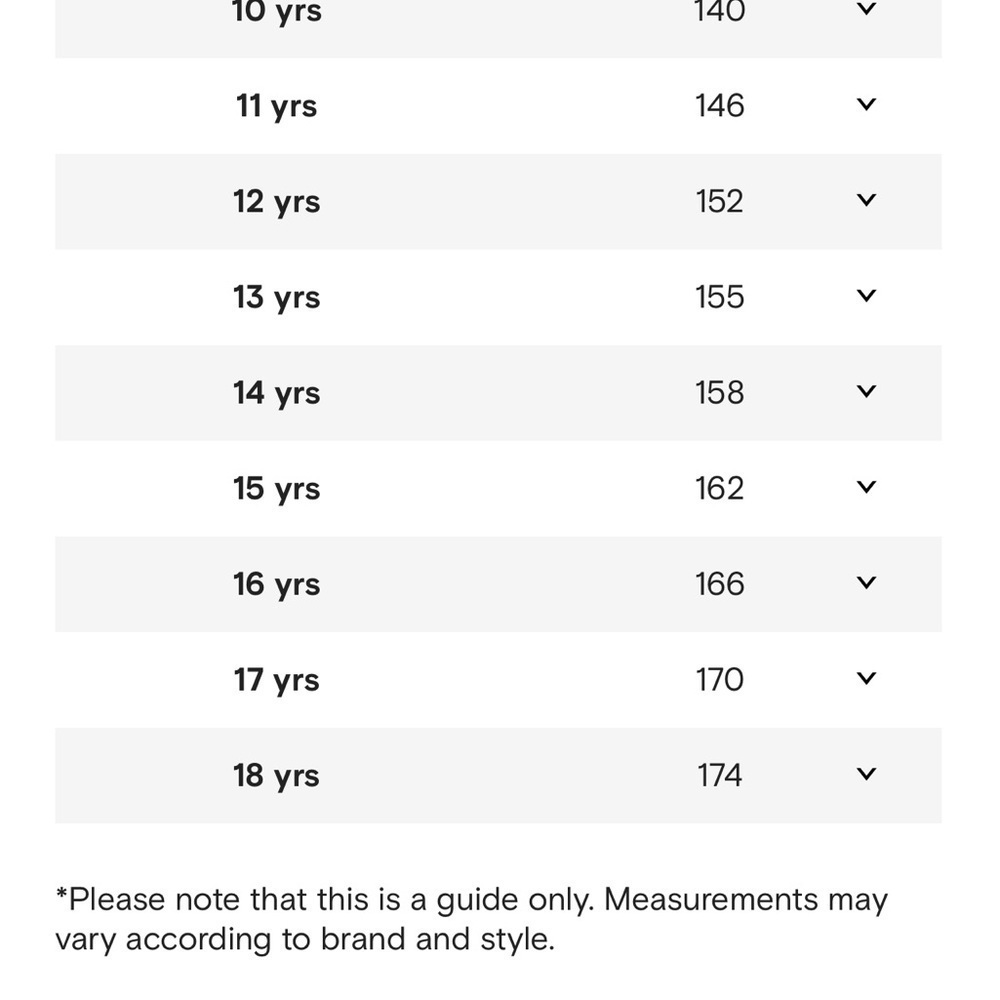This screenshot has width=1000, height=1000.
Task: Select the 16 yrs size label
Action: pos(276,585)
